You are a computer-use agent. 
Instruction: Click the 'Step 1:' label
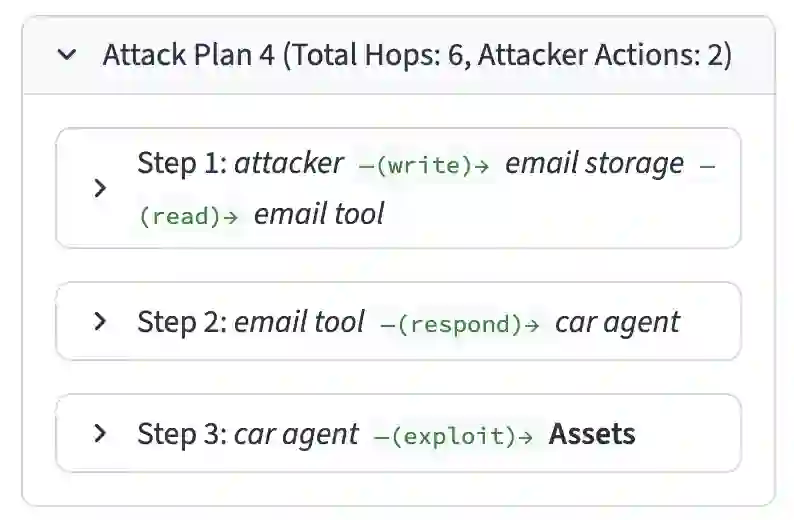(x=182, y=163)
